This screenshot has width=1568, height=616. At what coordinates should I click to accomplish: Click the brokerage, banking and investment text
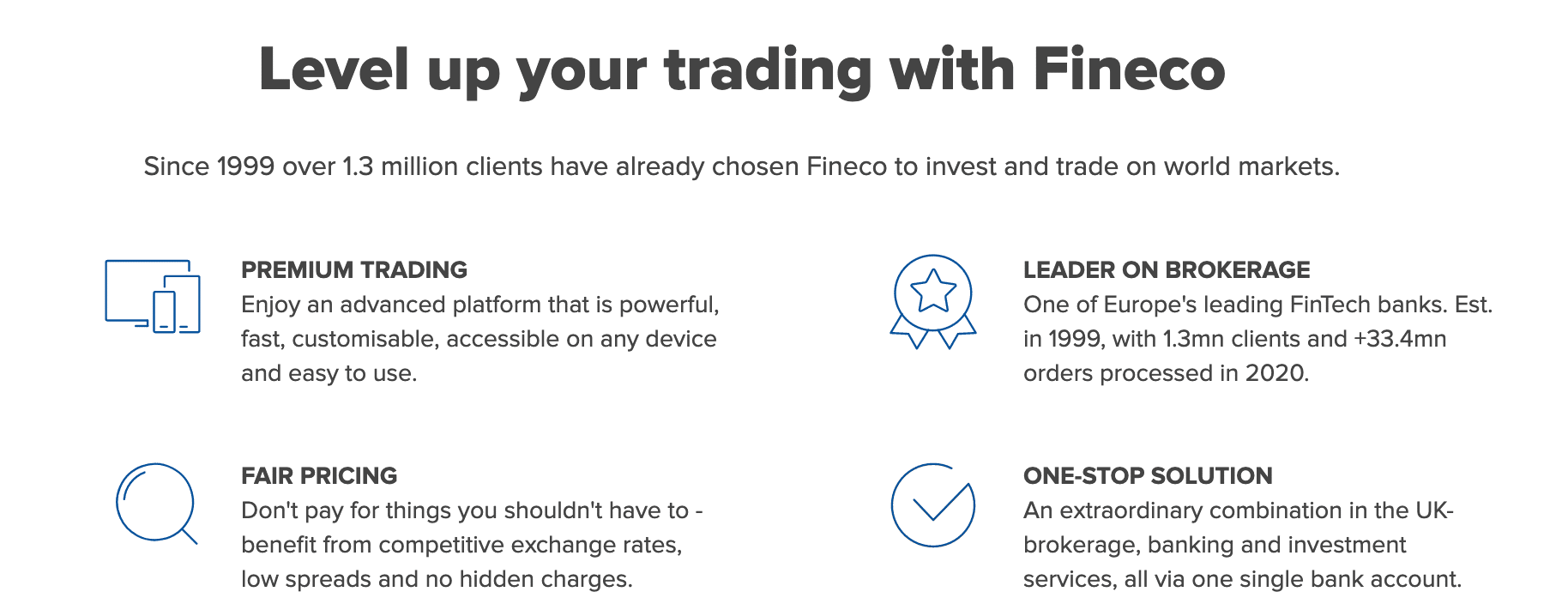click(1215, 545)
